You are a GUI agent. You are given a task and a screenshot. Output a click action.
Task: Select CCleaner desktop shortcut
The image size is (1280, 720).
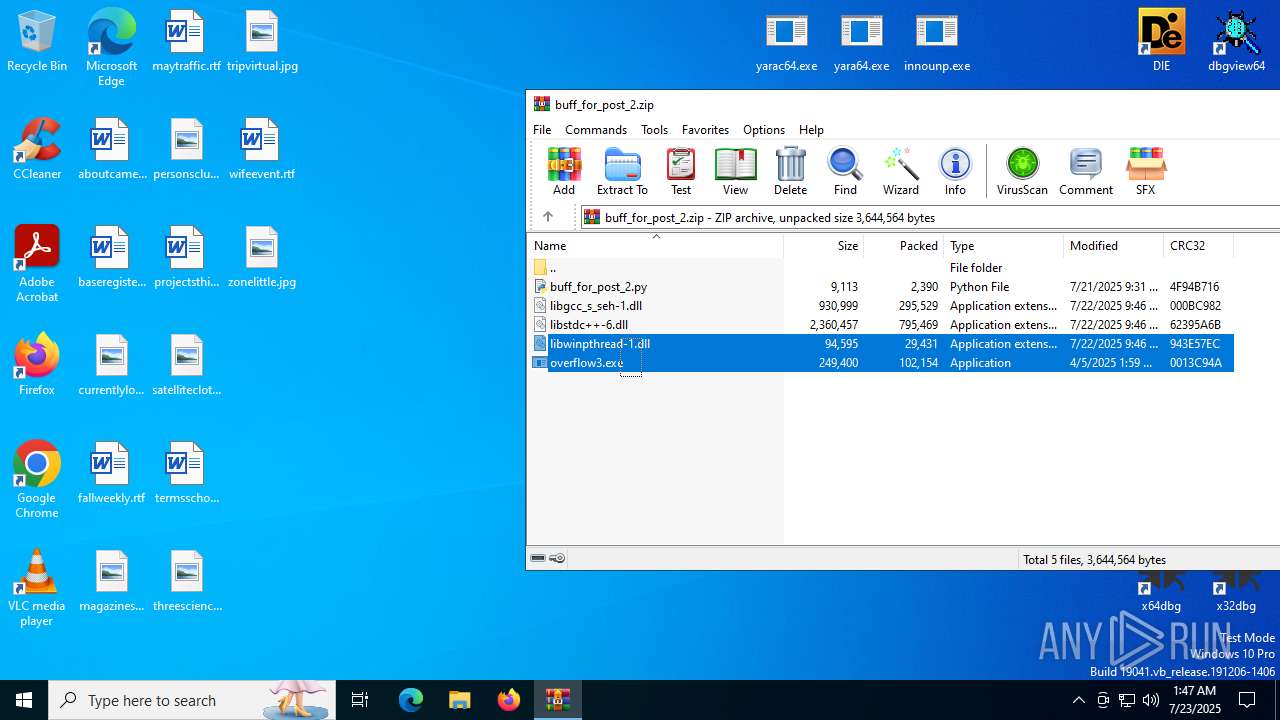pyautogui.click(x=37, y=149)
